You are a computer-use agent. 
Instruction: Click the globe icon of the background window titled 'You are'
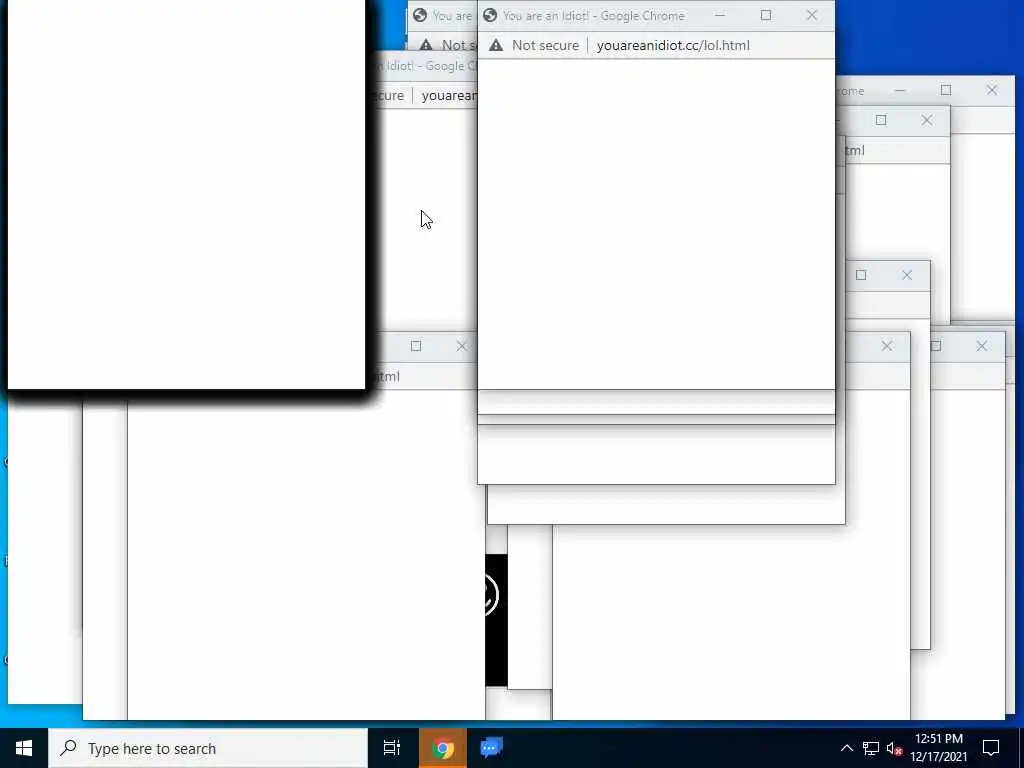point(420,15)
